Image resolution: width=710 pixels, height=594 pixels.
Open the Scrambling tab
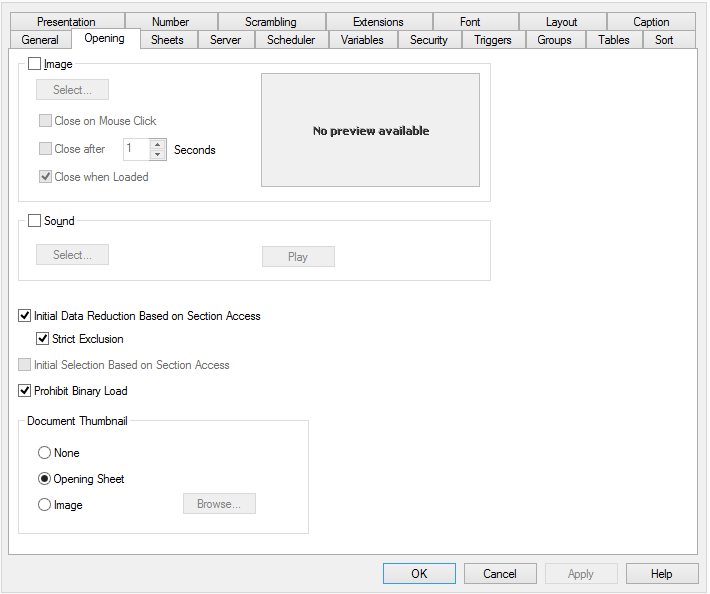pos(271,22)
